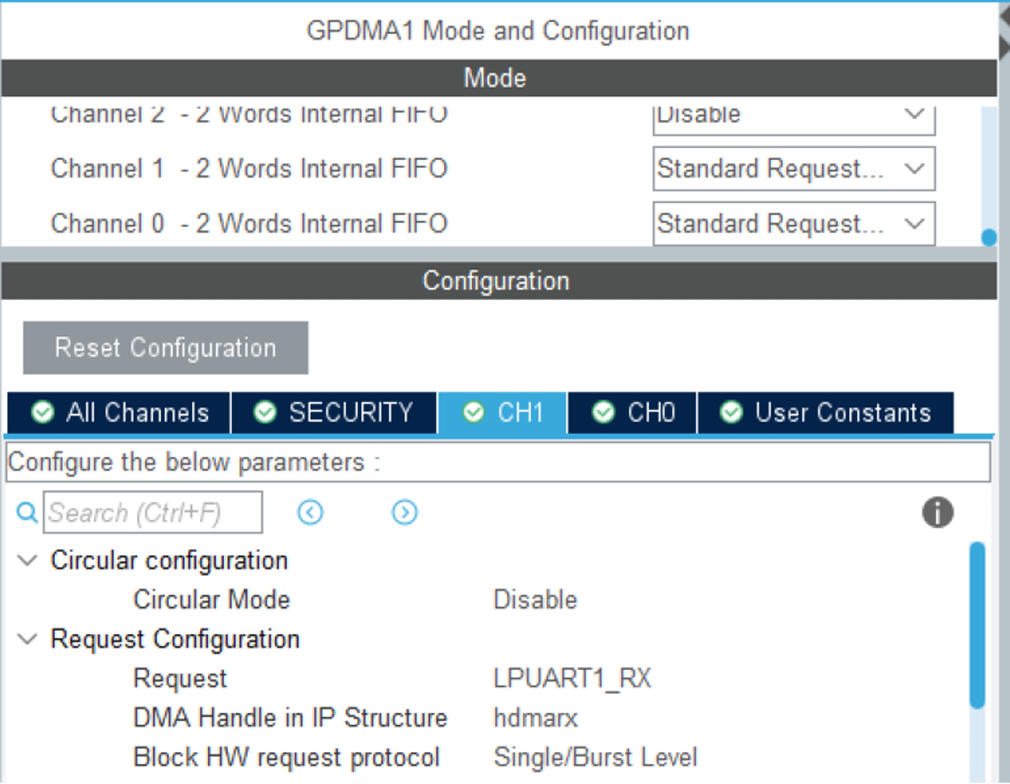Click the parameters list vertical scrollbar

click(x=977, y=625)
